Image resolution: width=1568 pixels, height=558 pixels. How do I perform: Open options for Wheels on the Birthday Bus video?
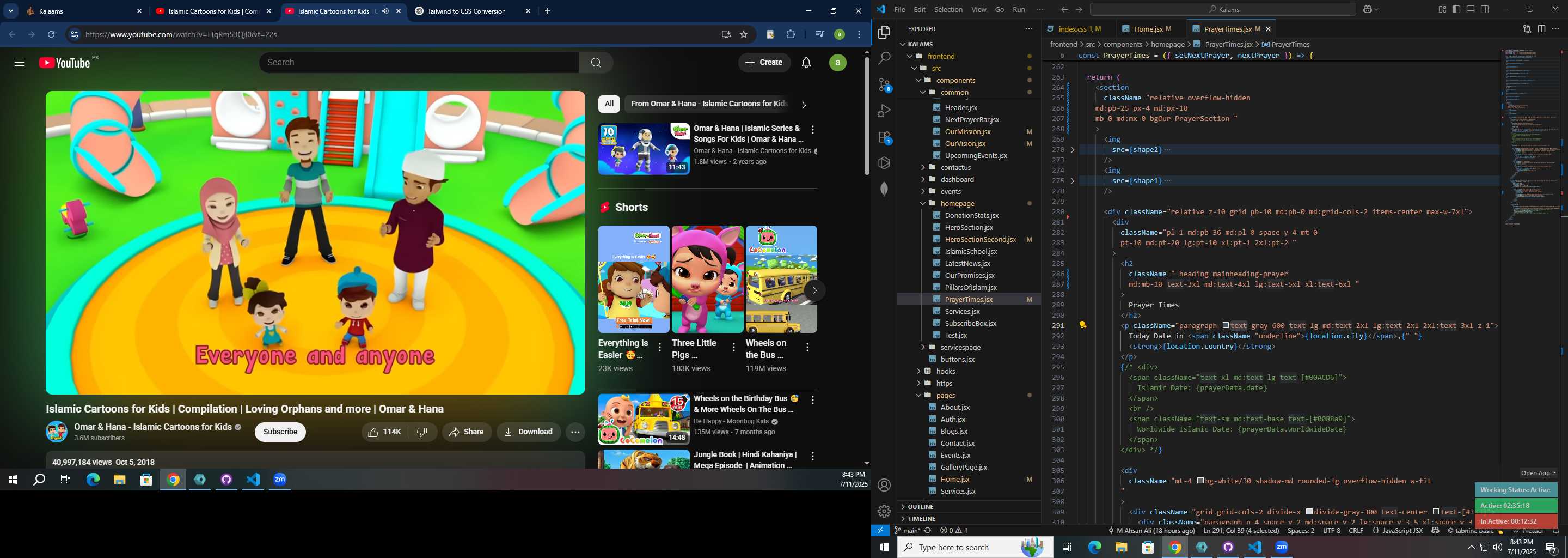pos(812,400)
